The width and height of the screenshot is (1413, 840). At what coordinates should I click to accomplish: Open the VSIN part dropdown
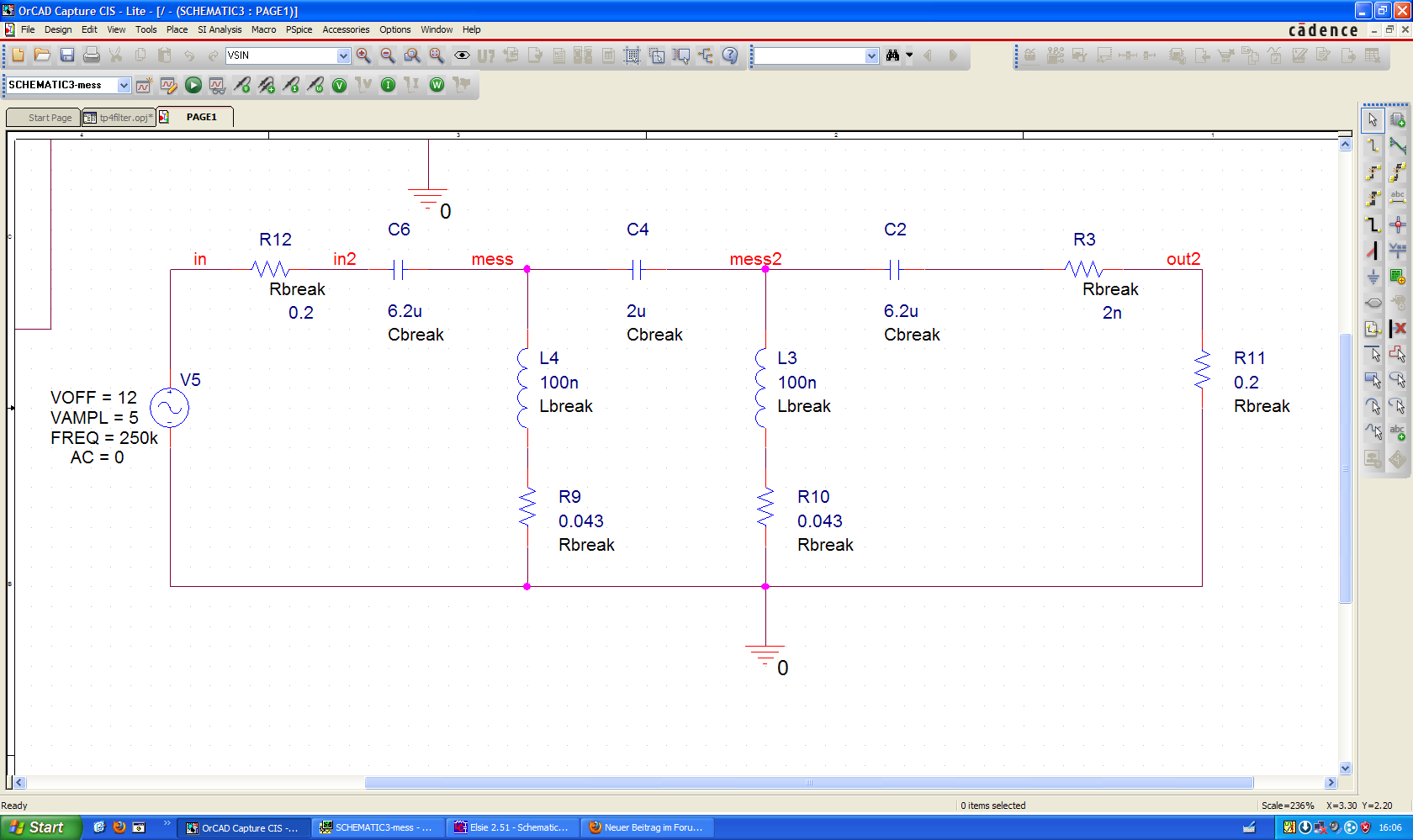343,55
